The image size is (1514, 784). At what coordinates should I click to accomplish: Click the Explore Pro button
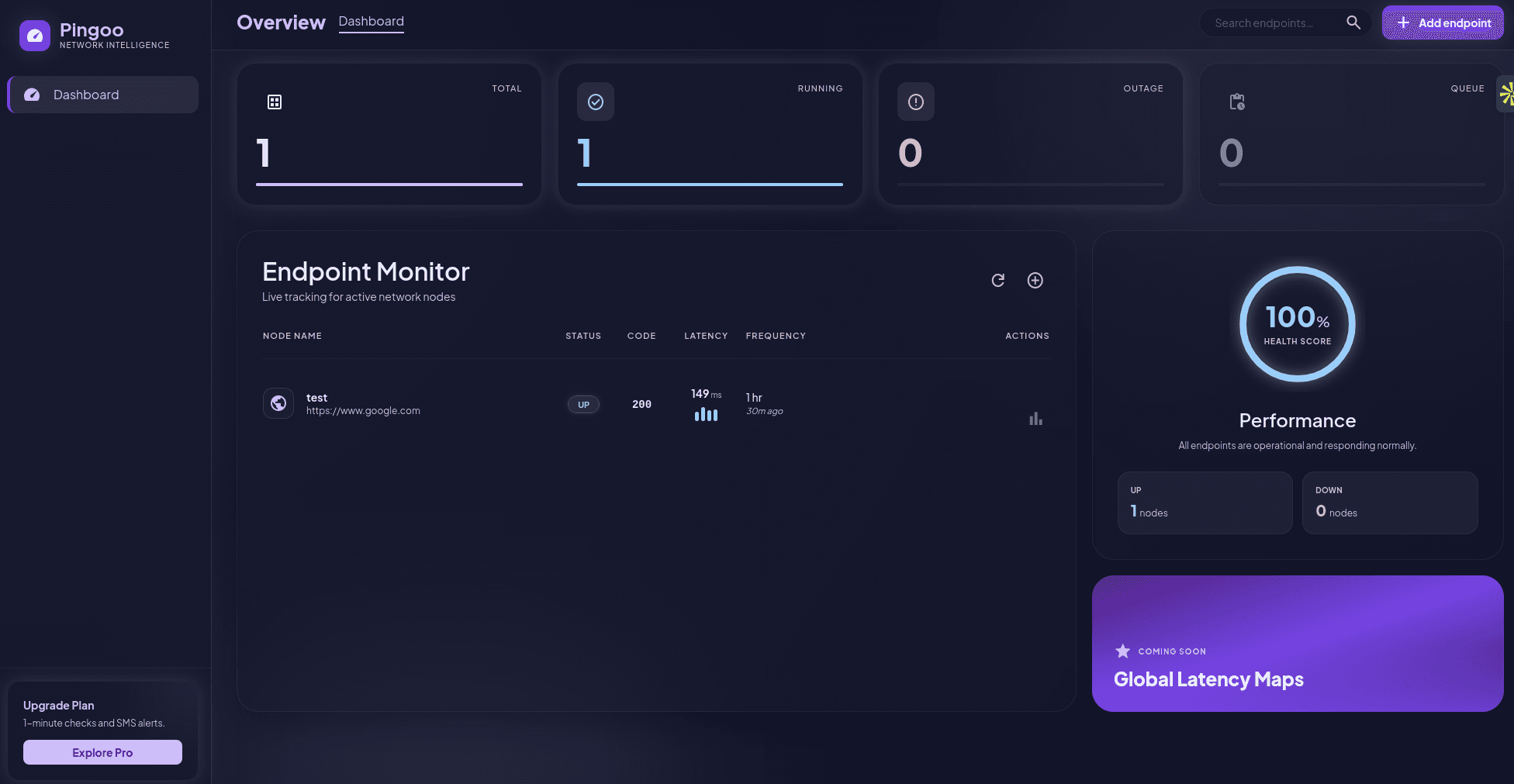pos(102,752)
